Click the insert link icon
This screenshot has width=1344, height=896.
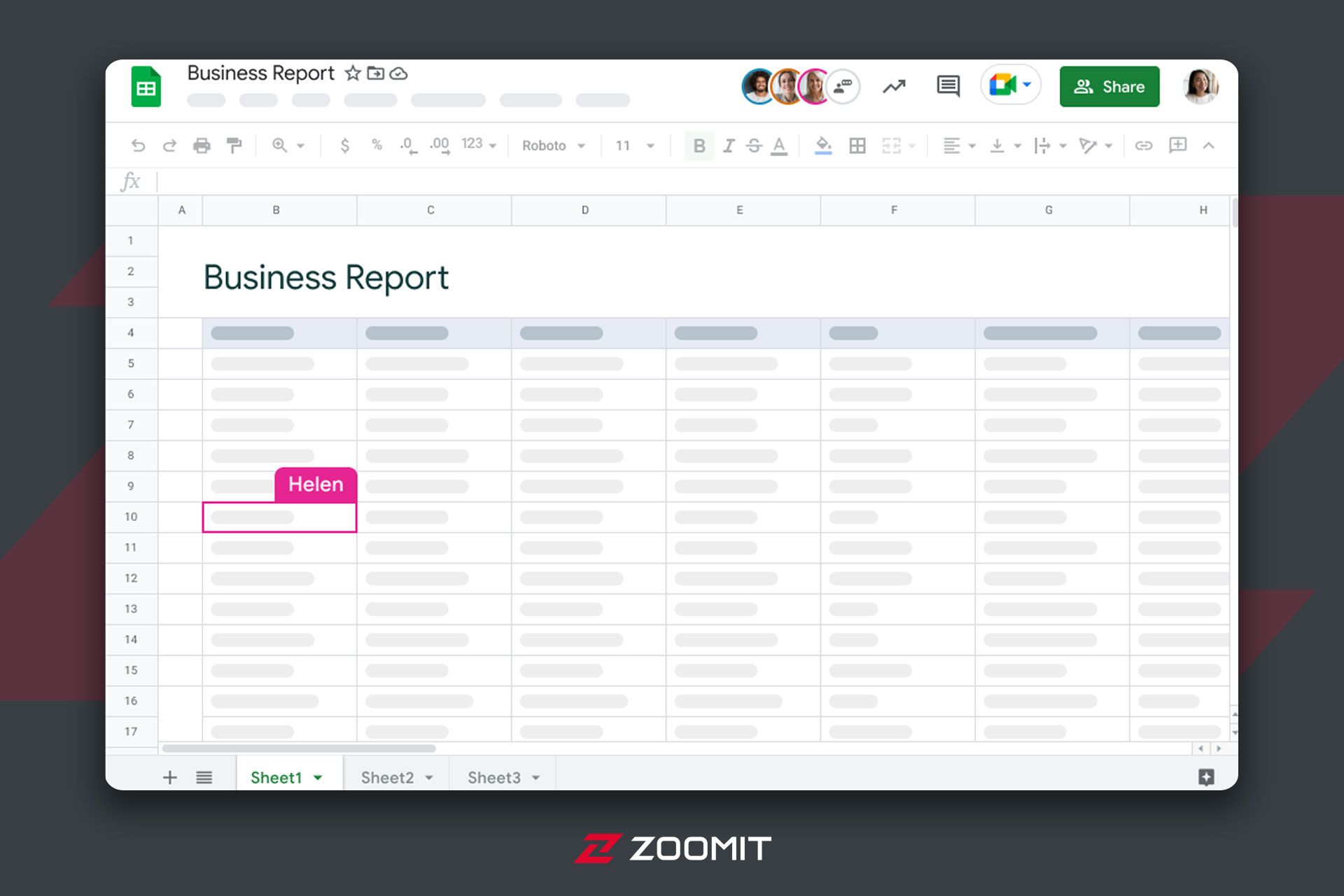coord(1143,146)
